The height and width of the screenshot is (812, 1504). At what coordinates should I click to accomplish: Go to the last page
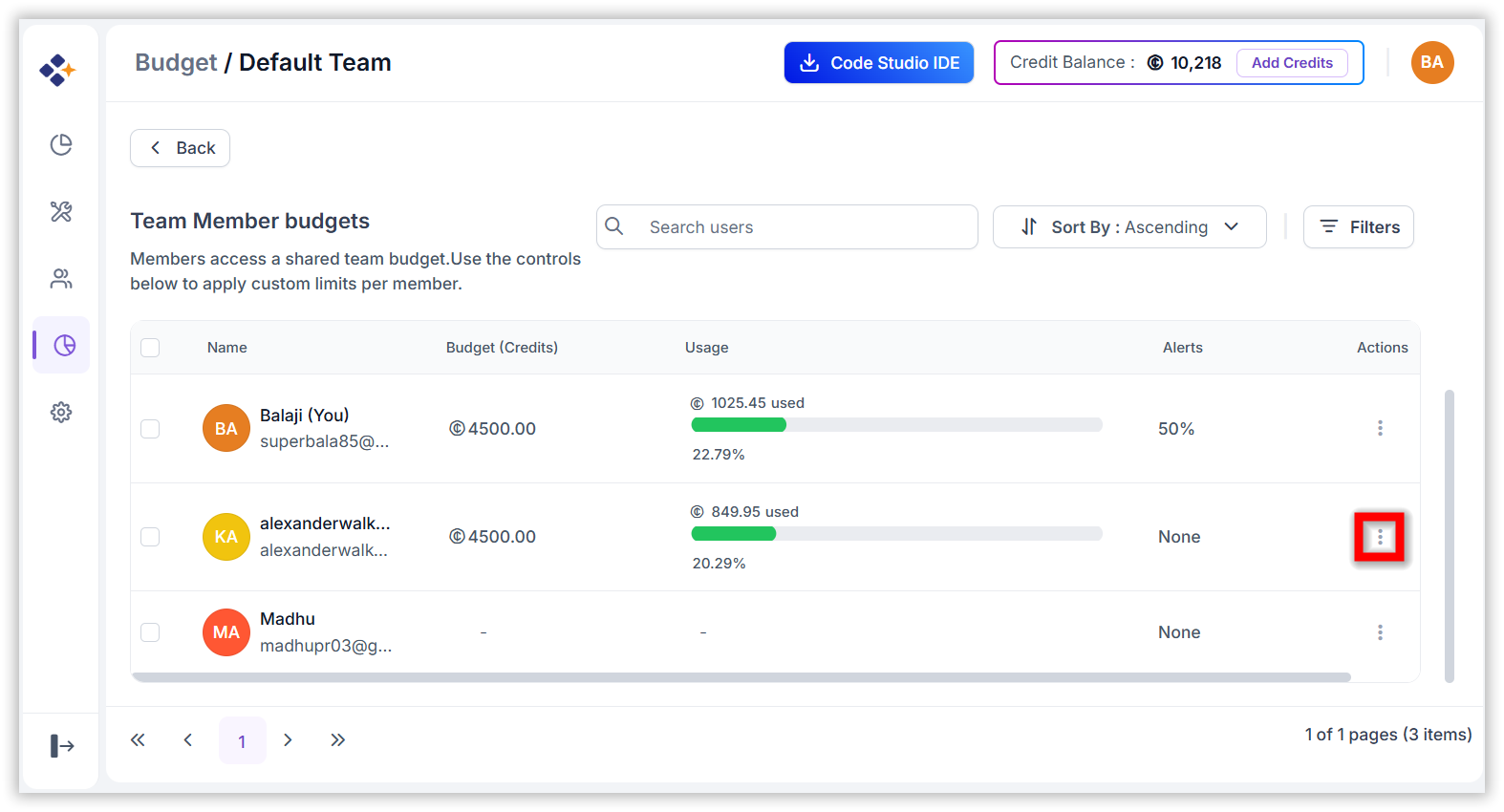[337, 740]
